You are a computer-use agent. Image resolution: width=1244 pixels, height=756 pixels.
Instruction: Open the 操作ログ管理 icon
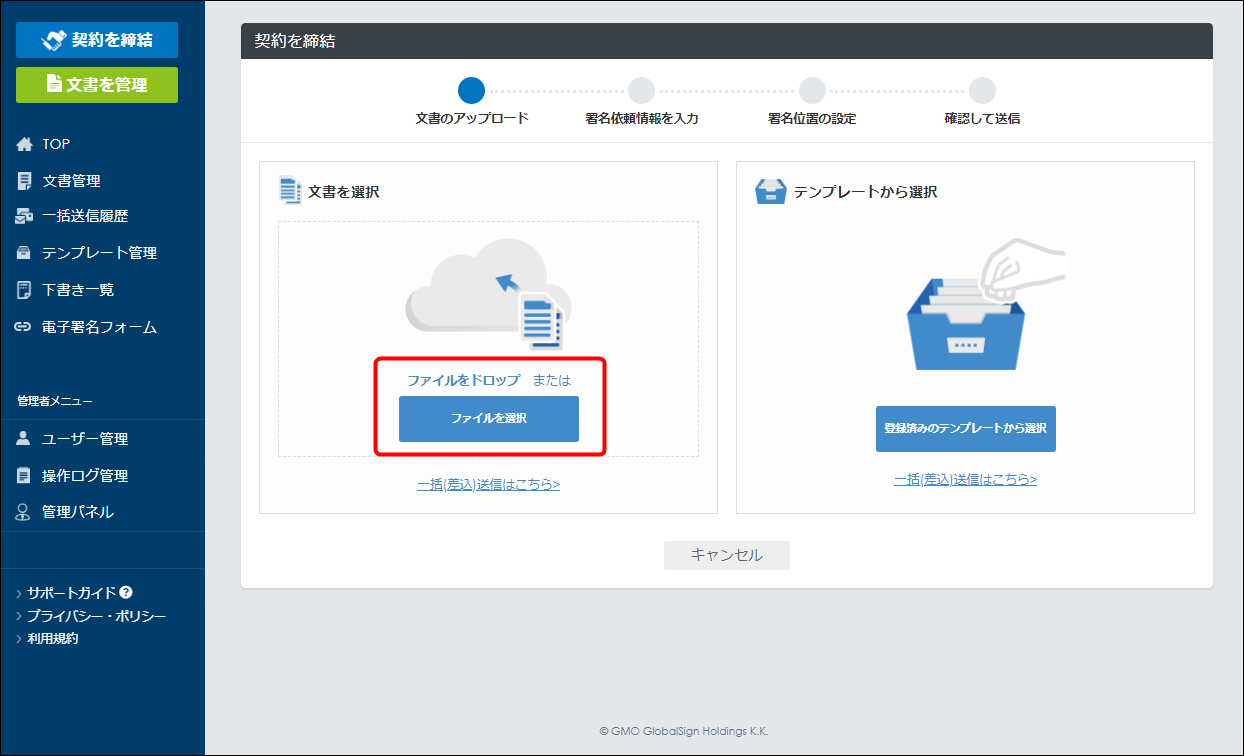[x=25, y=476]
